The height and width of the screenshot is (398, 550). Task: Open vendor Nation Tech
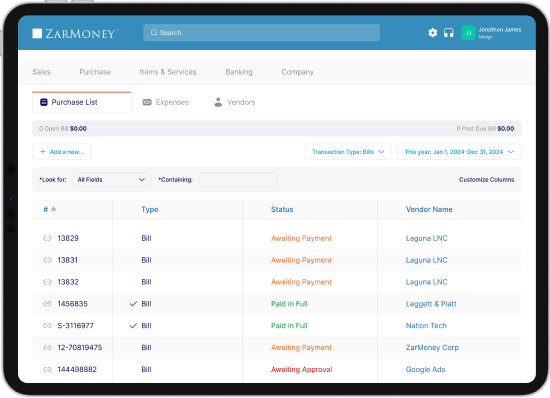point(426,325)
